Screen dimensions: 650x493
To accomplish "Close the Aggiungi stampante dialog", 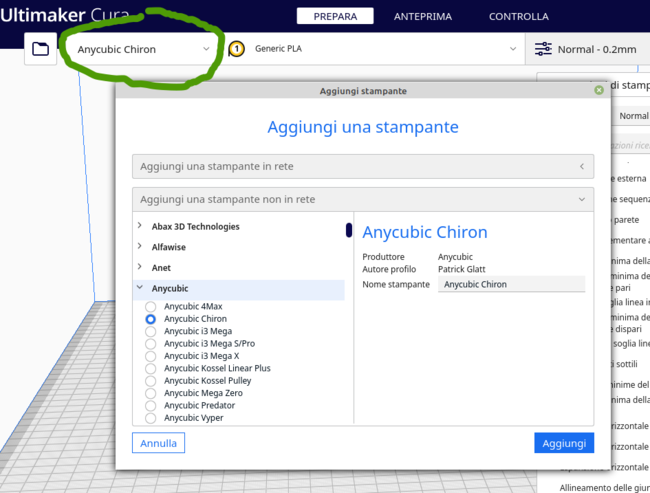I will pos(598,90).
